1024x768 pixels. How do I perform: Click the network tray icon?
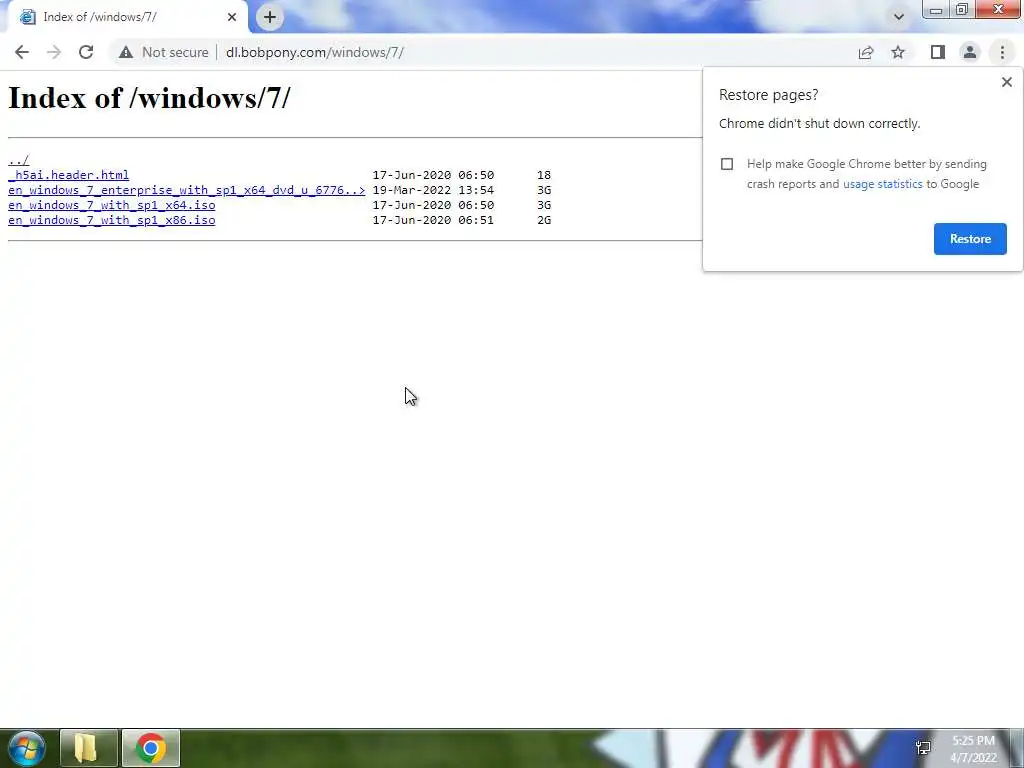[x=923, y=748]
